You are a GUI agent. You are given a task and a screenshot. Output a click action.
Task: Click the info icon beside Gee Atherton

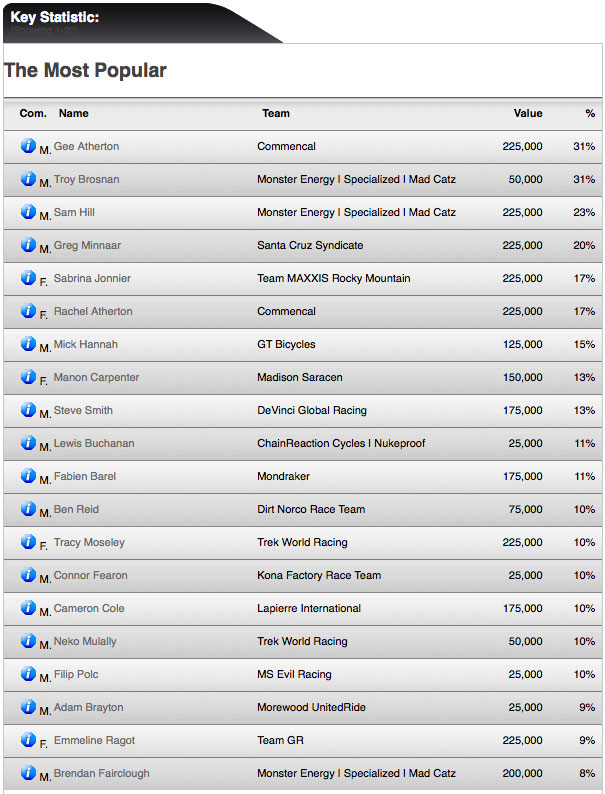[x=28, y=146]
